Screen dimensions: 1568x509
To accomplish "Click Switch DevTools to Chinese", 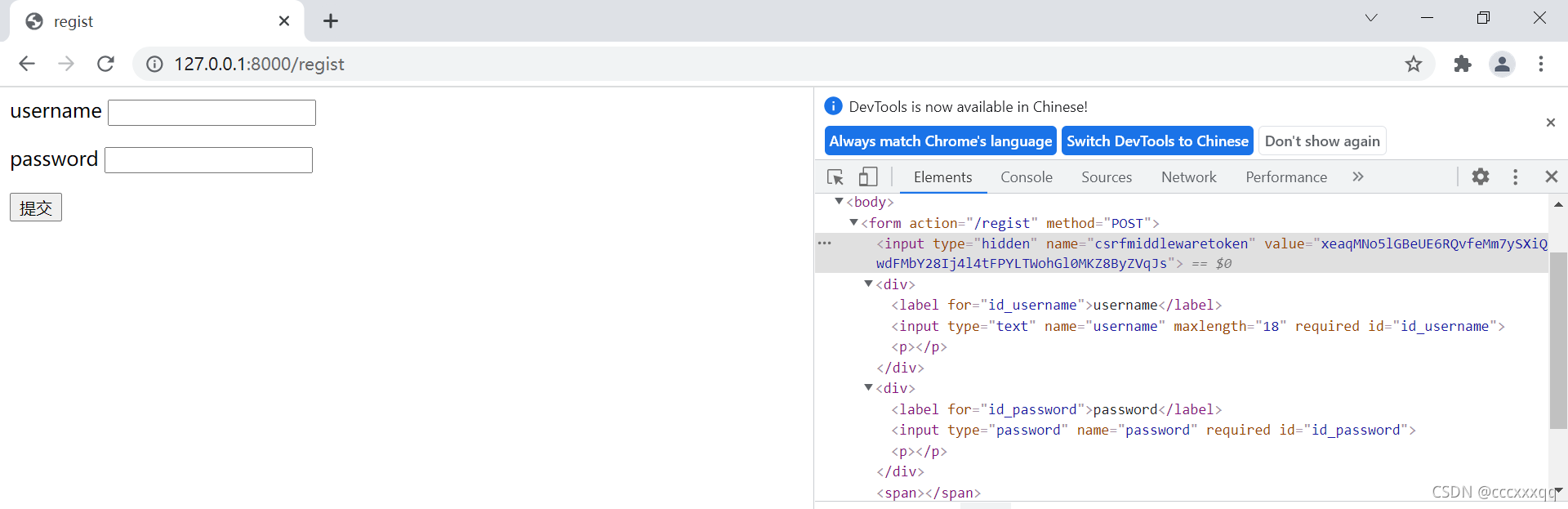I will tap(1157, 141).
